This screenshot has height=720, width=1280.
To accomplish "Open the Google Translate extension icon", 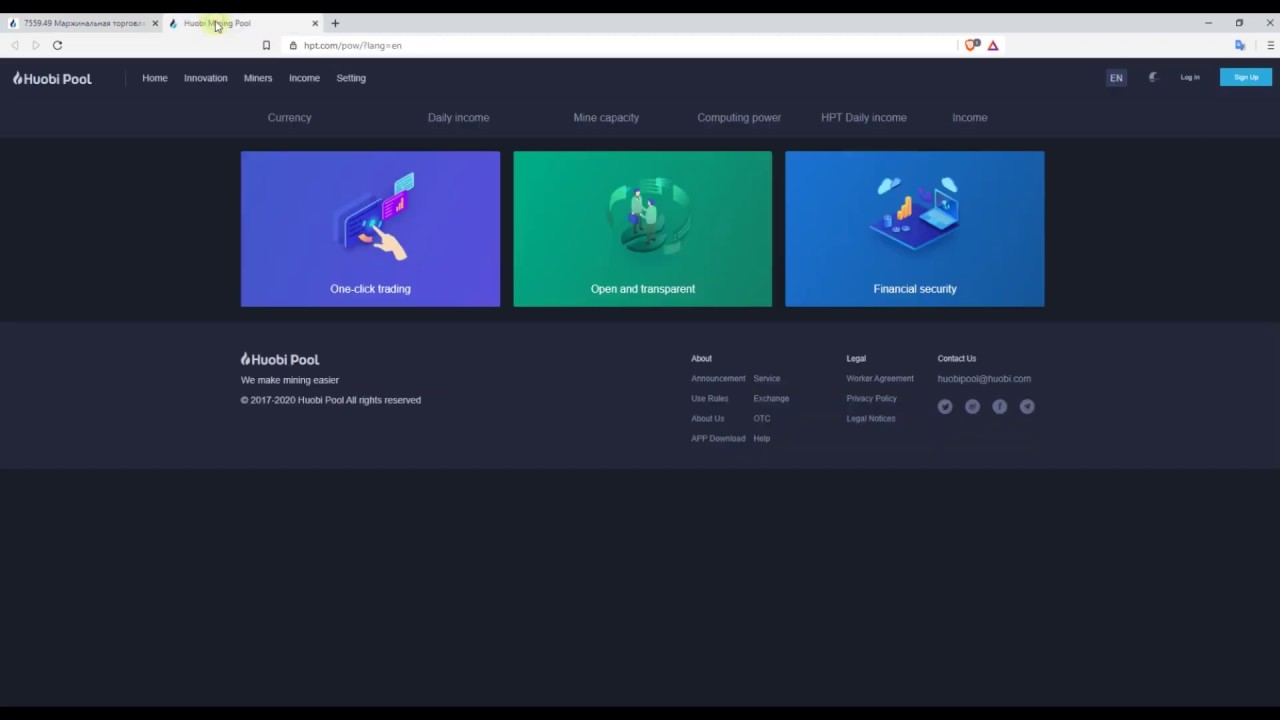I will coord(1240,45).
